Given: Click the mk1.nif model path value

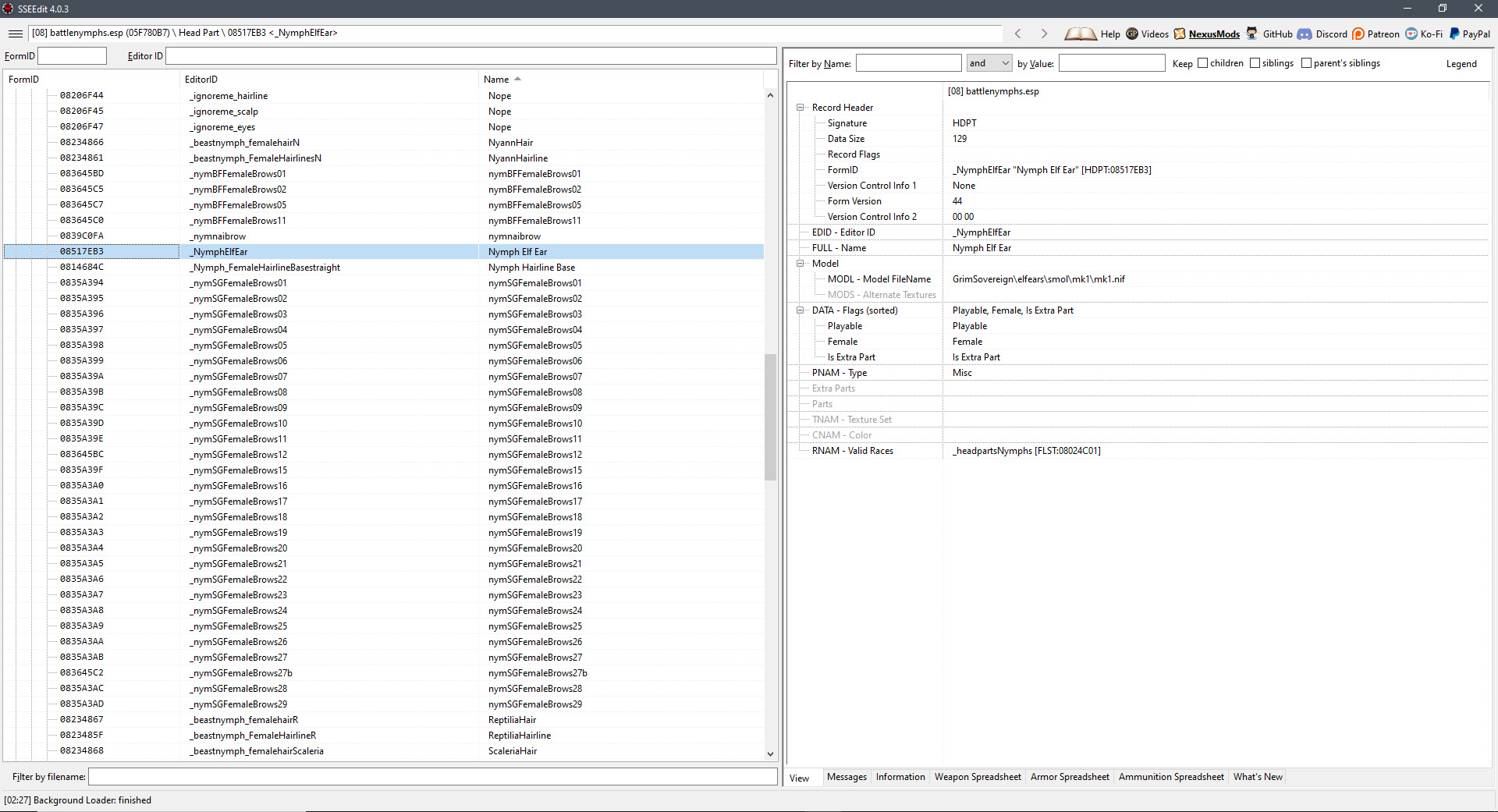Looking at the screenshot, I should click(1038, 279).
